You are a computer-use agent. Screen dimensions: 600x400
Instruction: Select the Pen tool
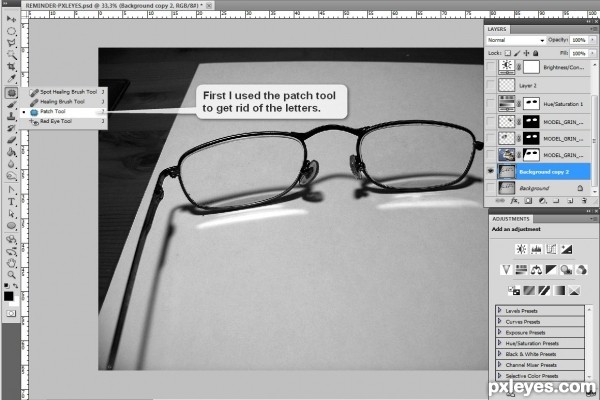11,189
